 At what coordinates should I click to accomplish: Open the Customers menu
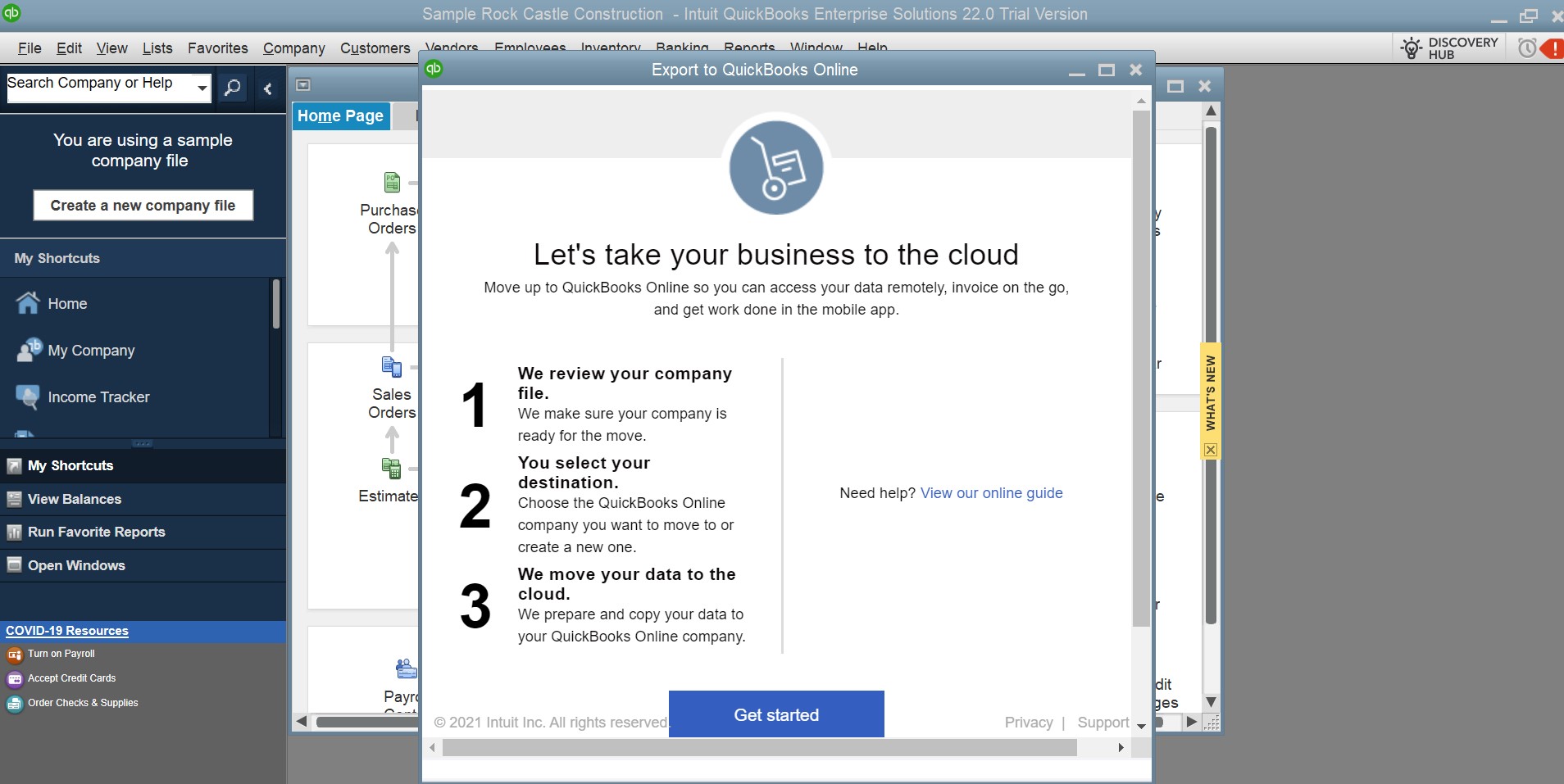pos(375,48)
